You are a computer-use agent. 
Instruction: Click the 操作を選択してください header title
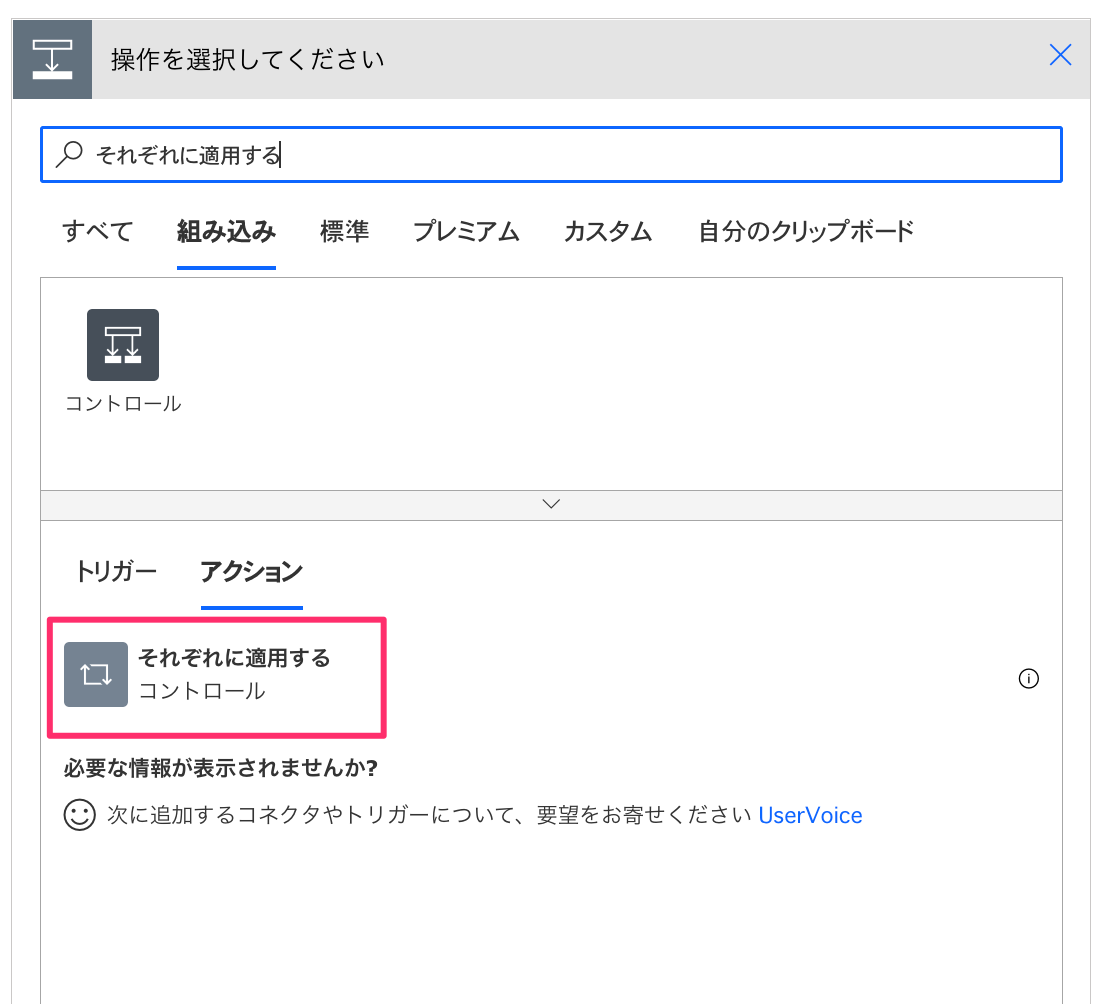tap(248, 60)
